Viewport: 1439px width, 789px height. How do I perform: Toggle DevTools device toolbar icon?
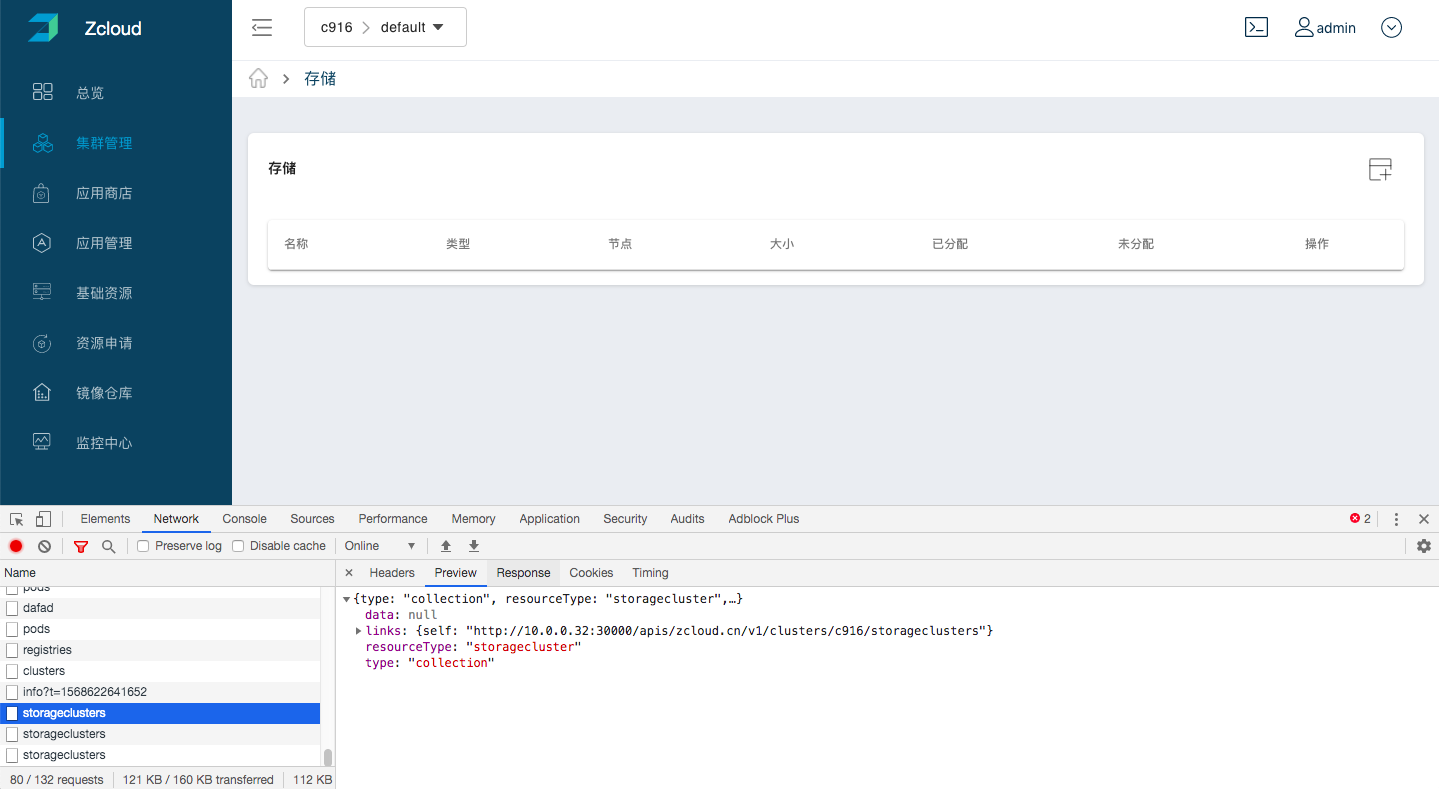pyautogui.click(x=43, y=519)
